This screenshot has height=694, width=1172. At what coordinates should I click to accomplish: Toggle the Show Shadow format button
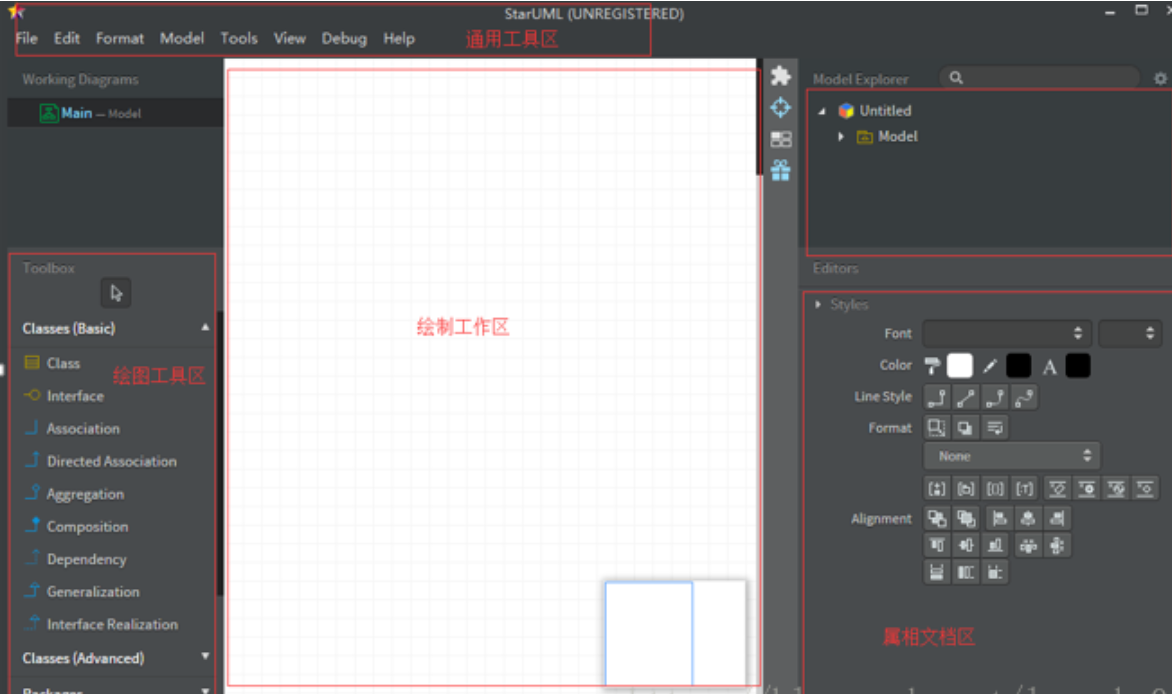pyautogui.click(x=966, y=428)
